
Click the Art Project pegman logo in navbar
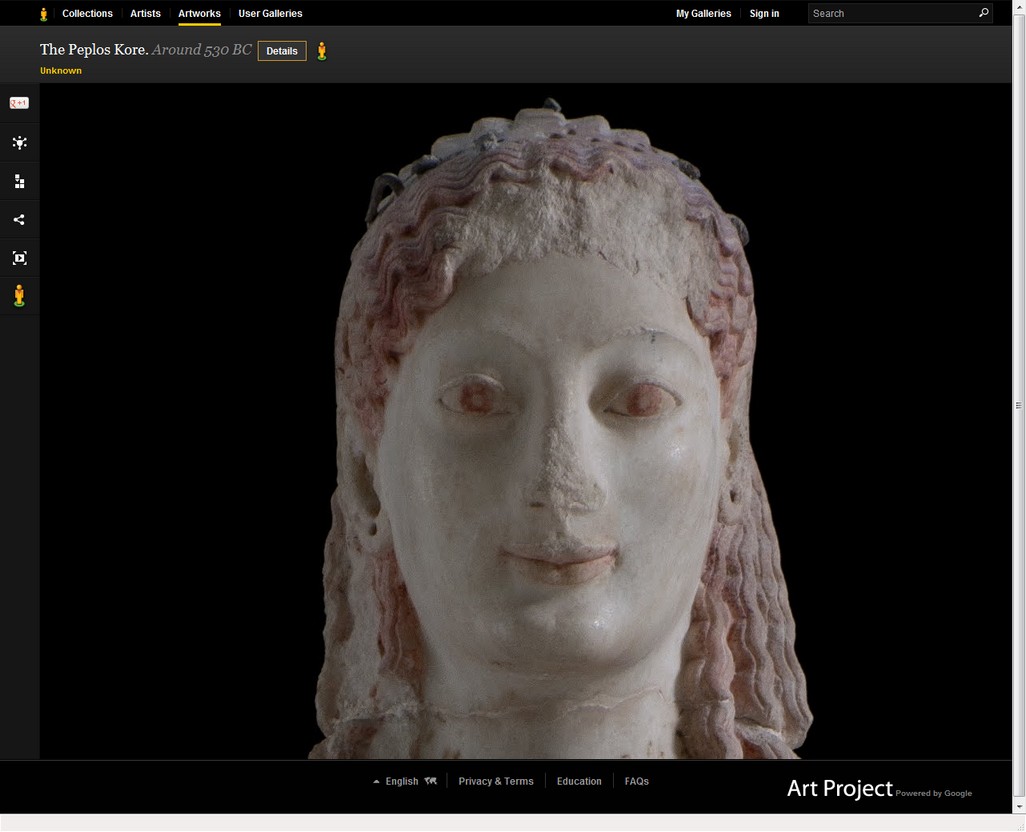point(44,14)
